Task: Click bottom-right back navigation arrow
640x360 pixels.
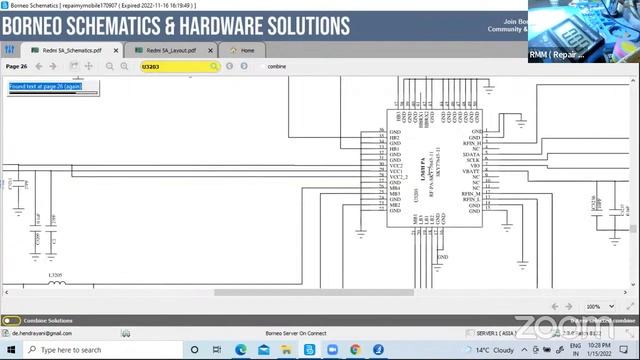Action: pos(555,307)
